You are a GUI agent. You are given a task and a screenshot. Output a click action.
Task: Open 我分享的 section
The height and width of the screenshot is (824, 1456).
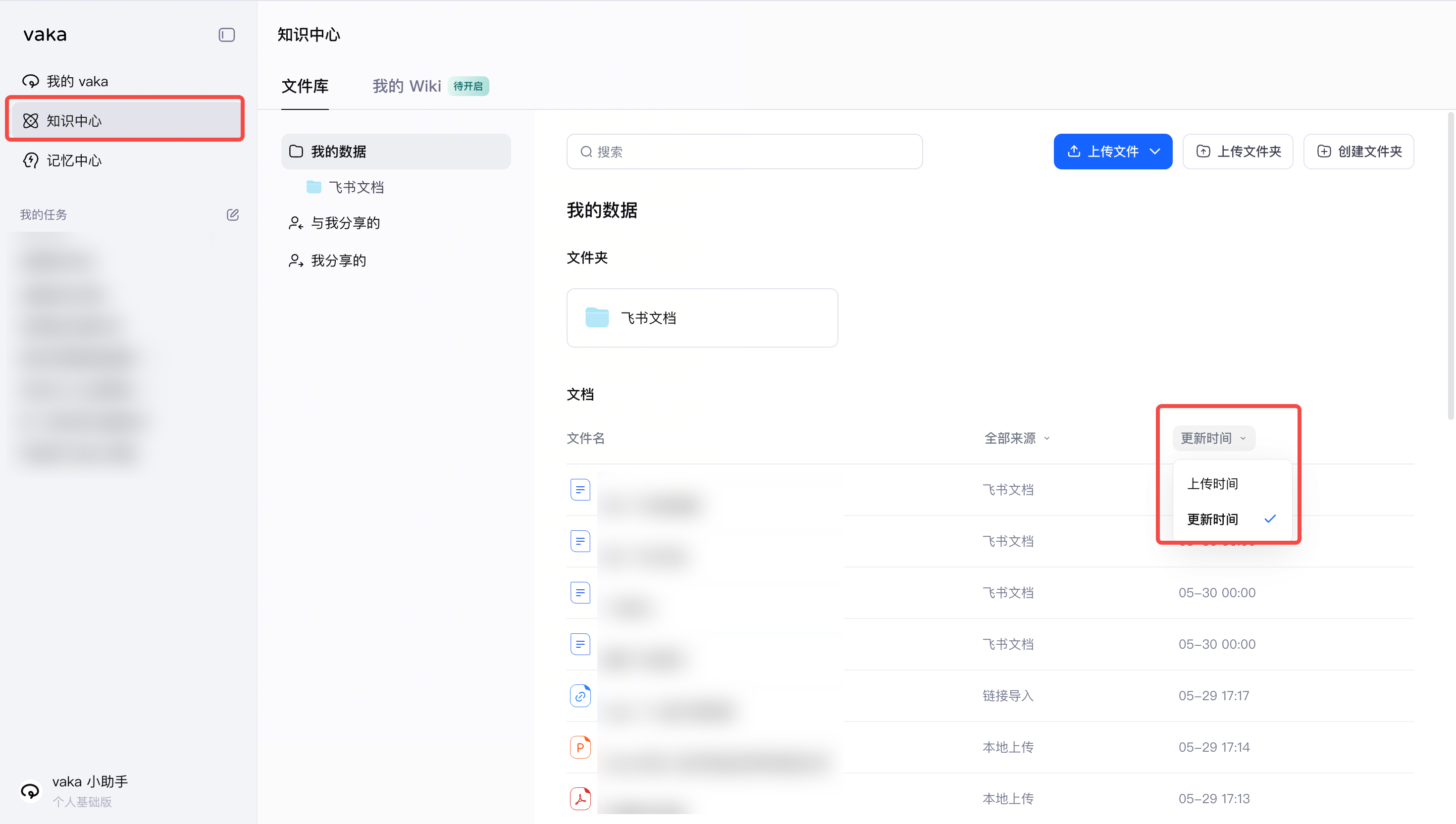[x=327, y=260]
